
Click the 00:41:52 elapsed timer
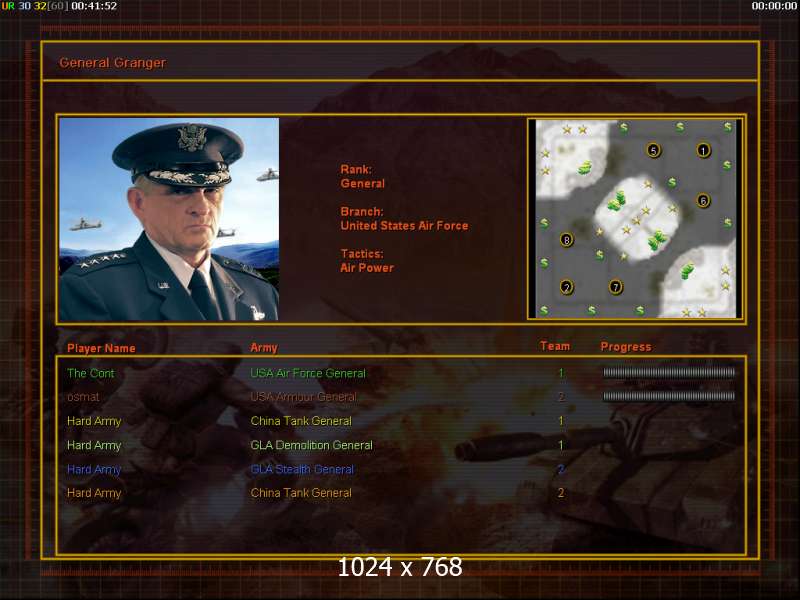coord(94,6)
